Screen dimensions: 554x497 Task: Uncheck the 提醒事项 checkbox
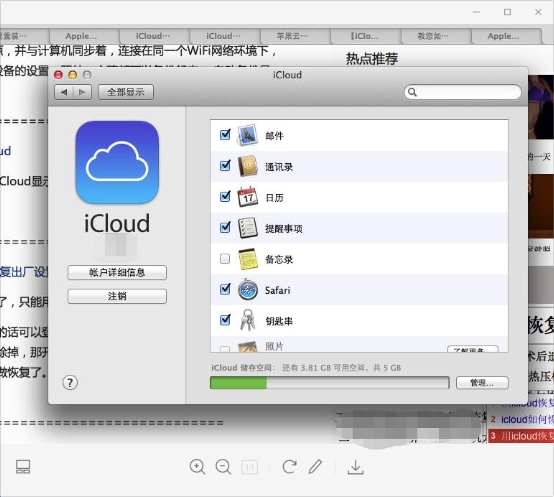(225, 227)
